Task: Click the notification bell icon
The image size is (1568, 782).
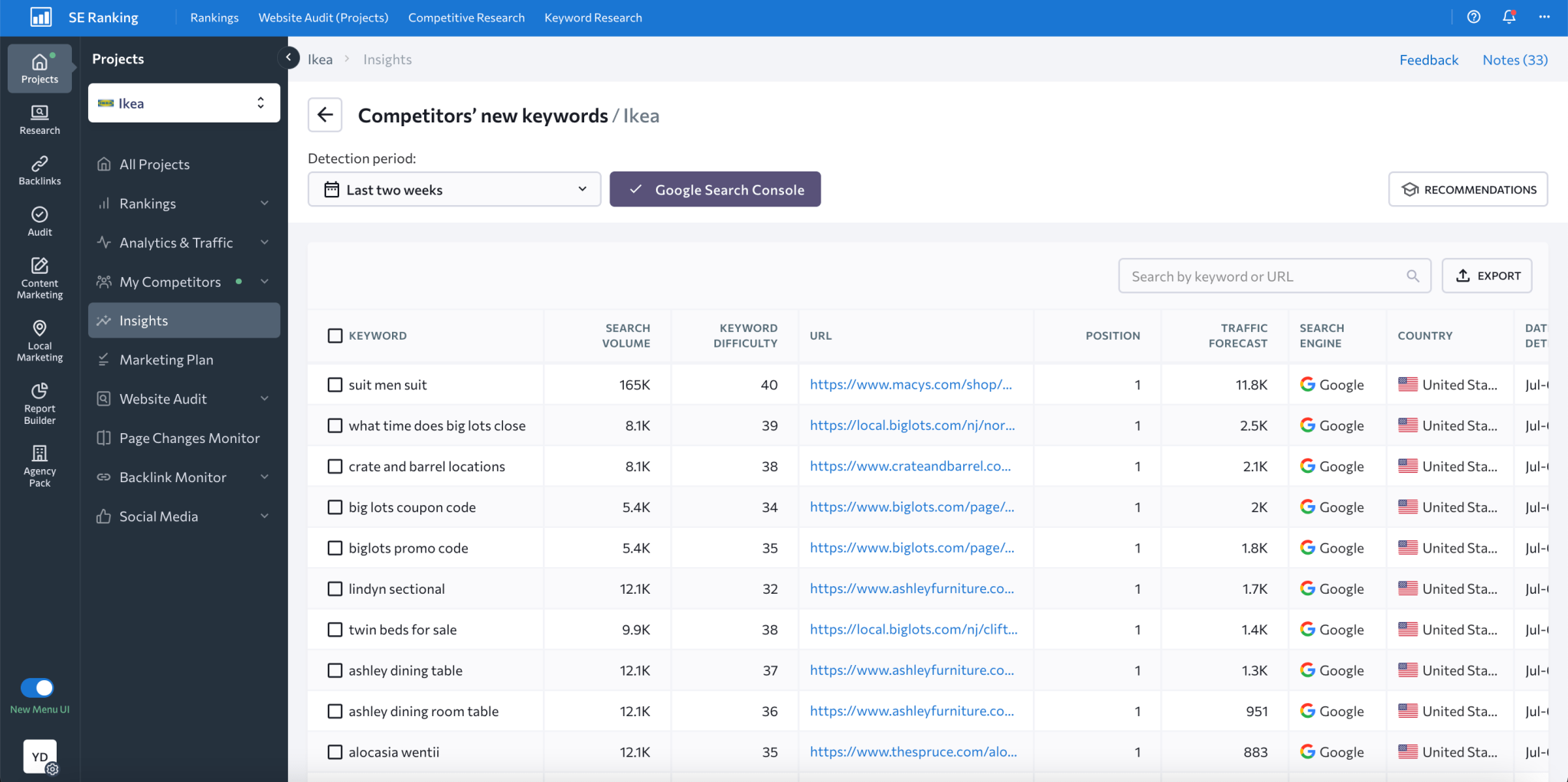Action: [1508, 17]
